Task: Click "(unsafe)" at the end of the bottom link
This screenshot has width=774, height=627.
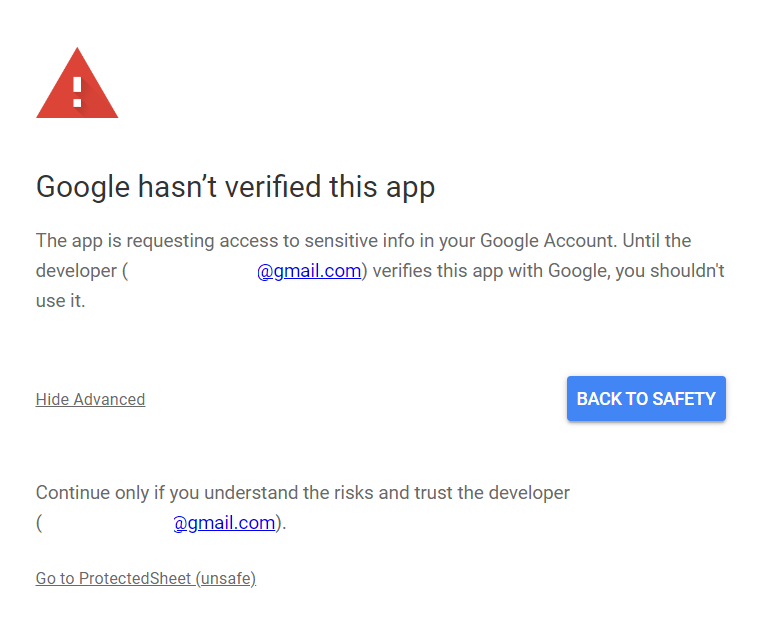Action: pyautogui.click(x=225, y=578)
